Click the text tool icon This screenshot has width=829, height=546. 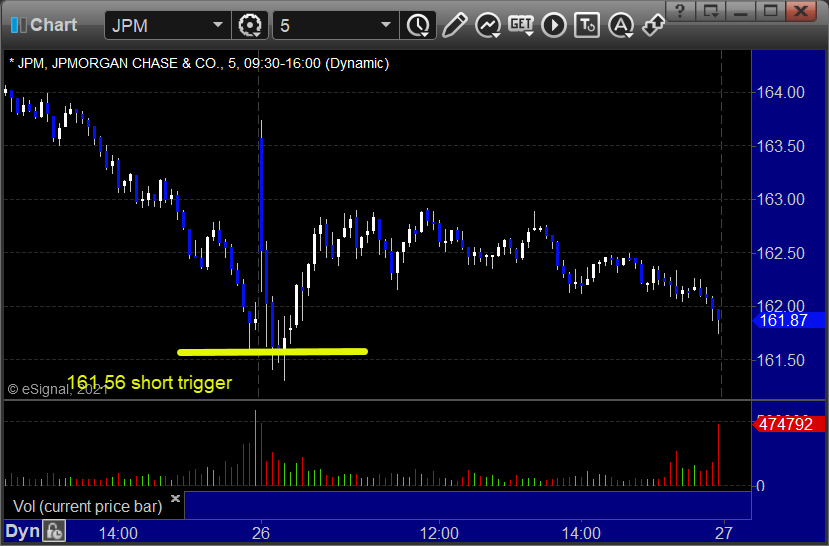(587, 25)
